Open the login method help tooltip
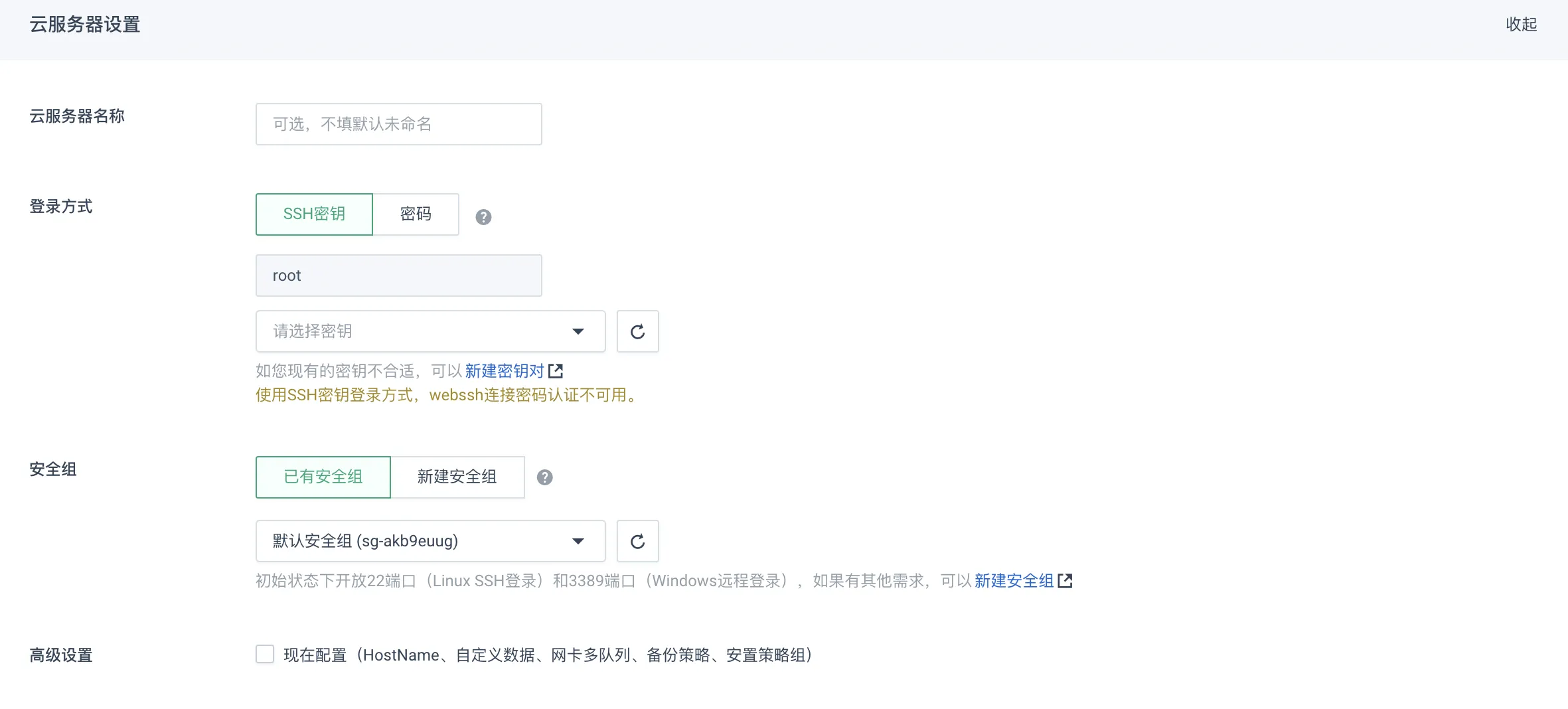 484,216
